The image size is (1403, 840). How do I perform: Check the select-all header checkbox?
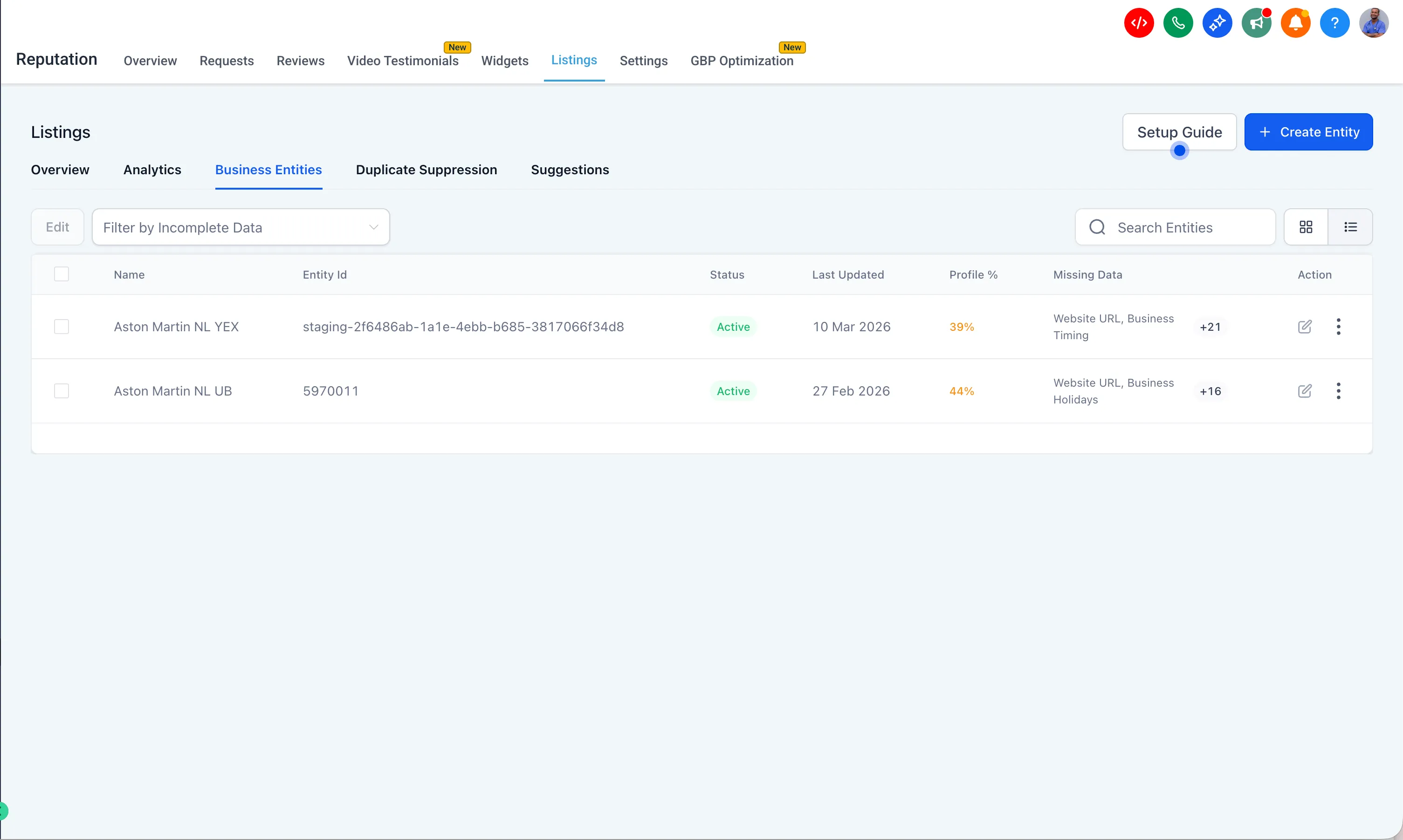pos(61,274)
